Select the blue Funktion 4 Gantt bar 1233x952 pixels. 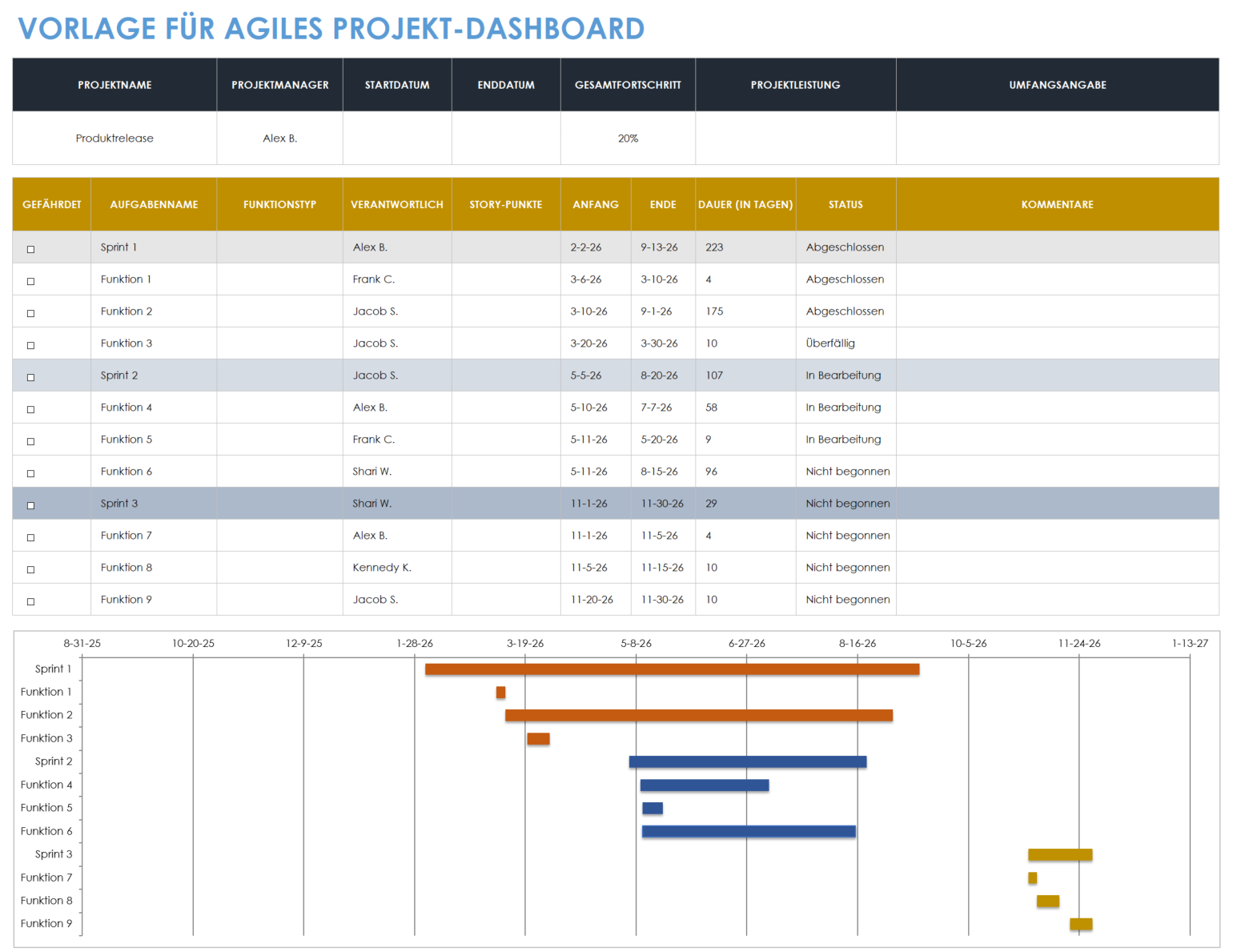[x=705, y=785]
